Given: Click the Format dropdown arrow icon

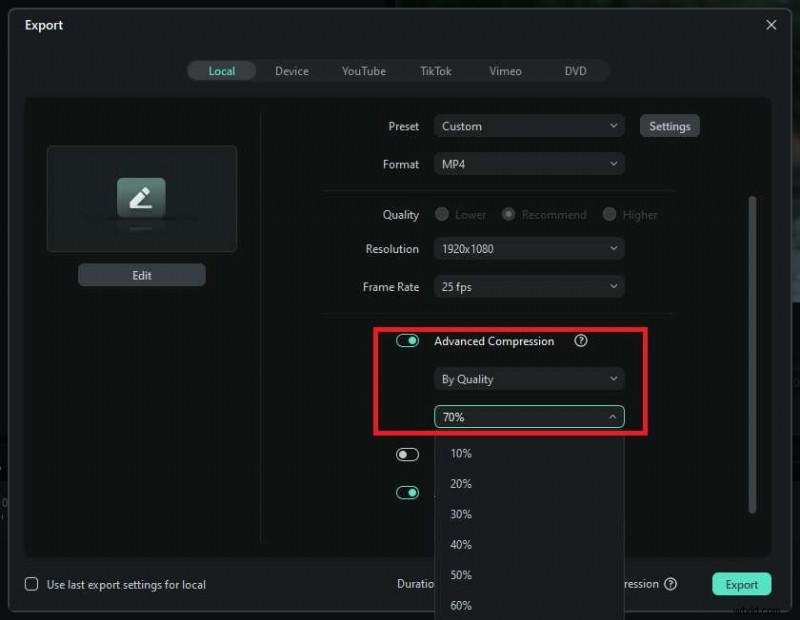Looking at the screenshot, I should pyautogui.click(x=614, y=163).
